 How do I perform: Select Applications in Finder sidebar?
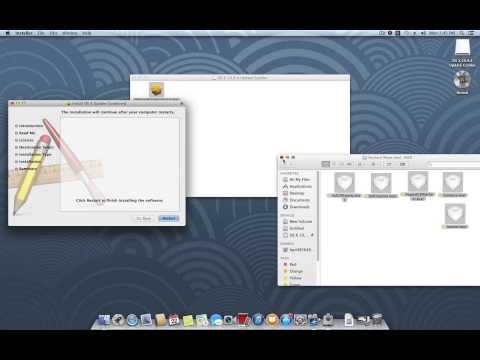(297, 186)
